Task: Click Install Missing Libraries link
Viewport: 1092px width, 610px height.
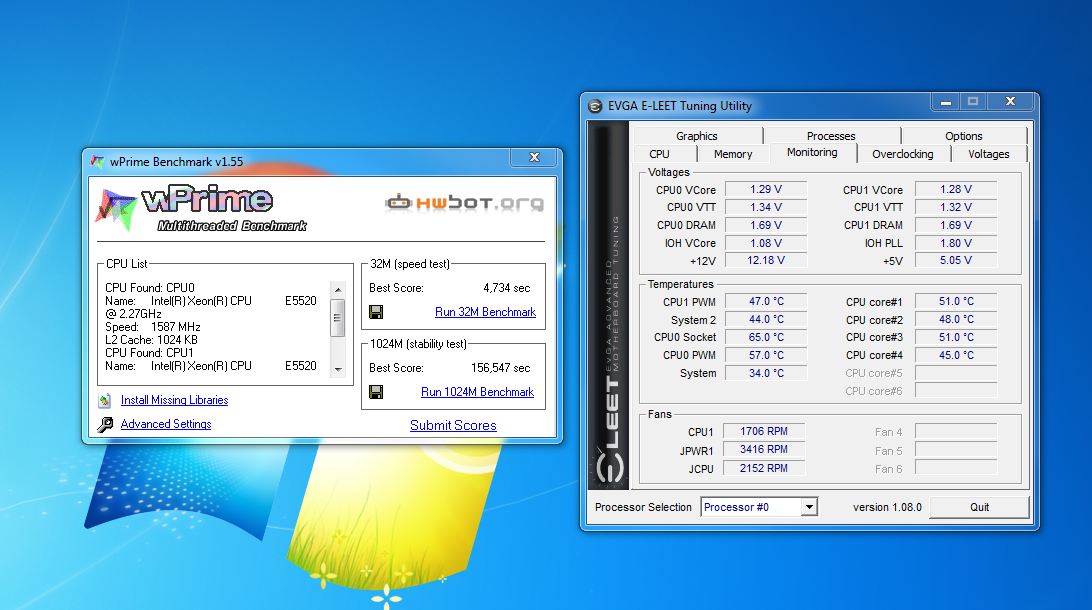Action: tap(174, 400)
